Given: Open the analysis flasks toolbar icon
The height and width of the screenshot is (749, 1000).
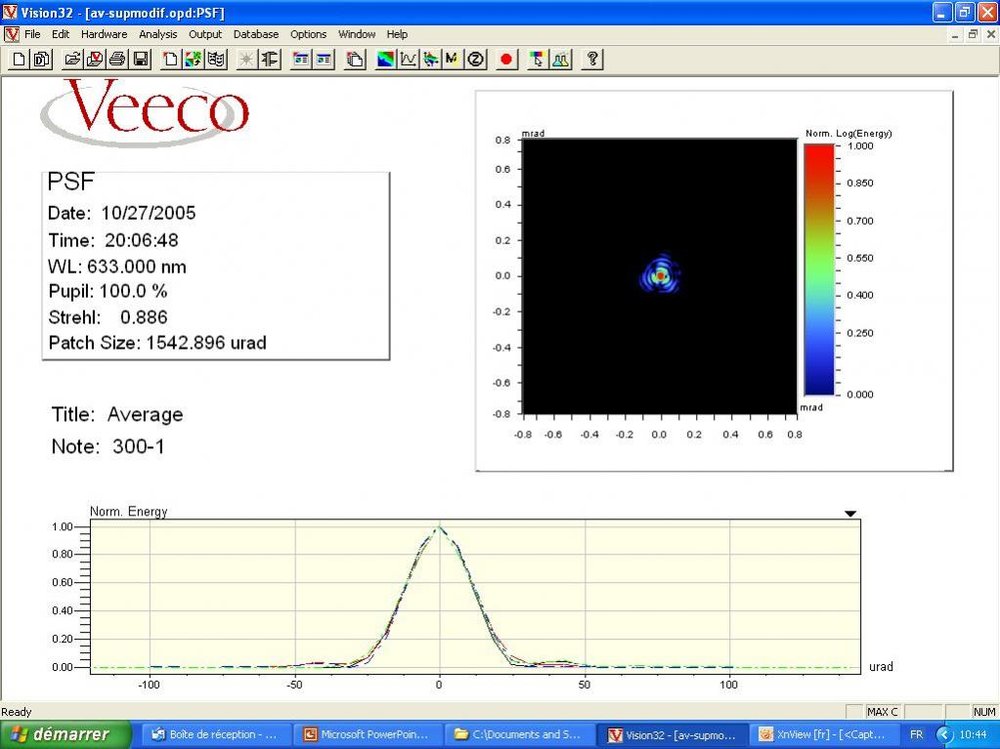Looking at the screenshot, I should tap(560, 59).
